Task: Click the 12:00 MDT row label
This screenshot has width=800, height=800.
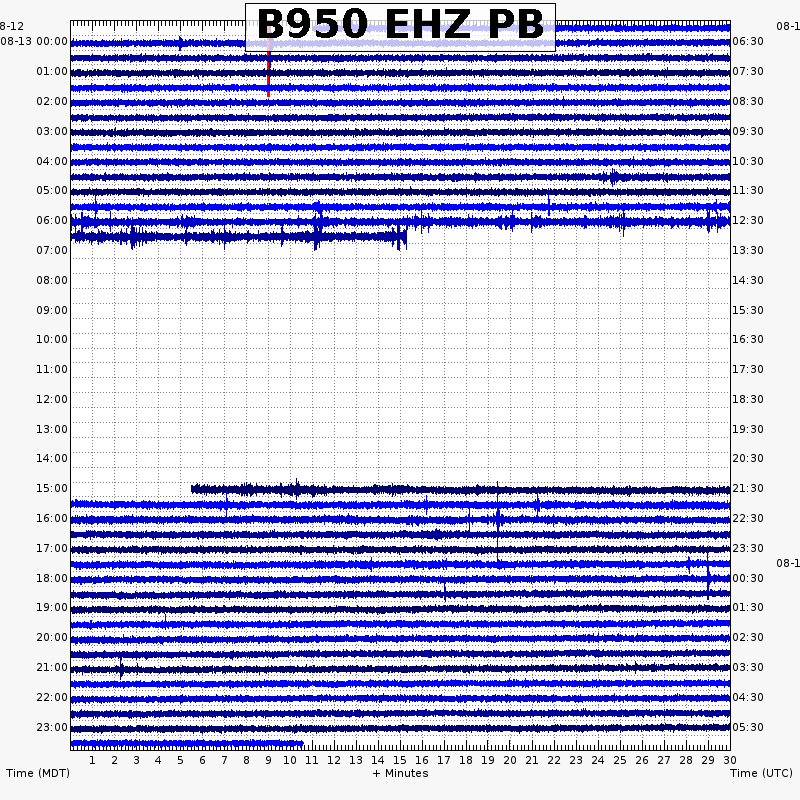Action: [52, 400]
